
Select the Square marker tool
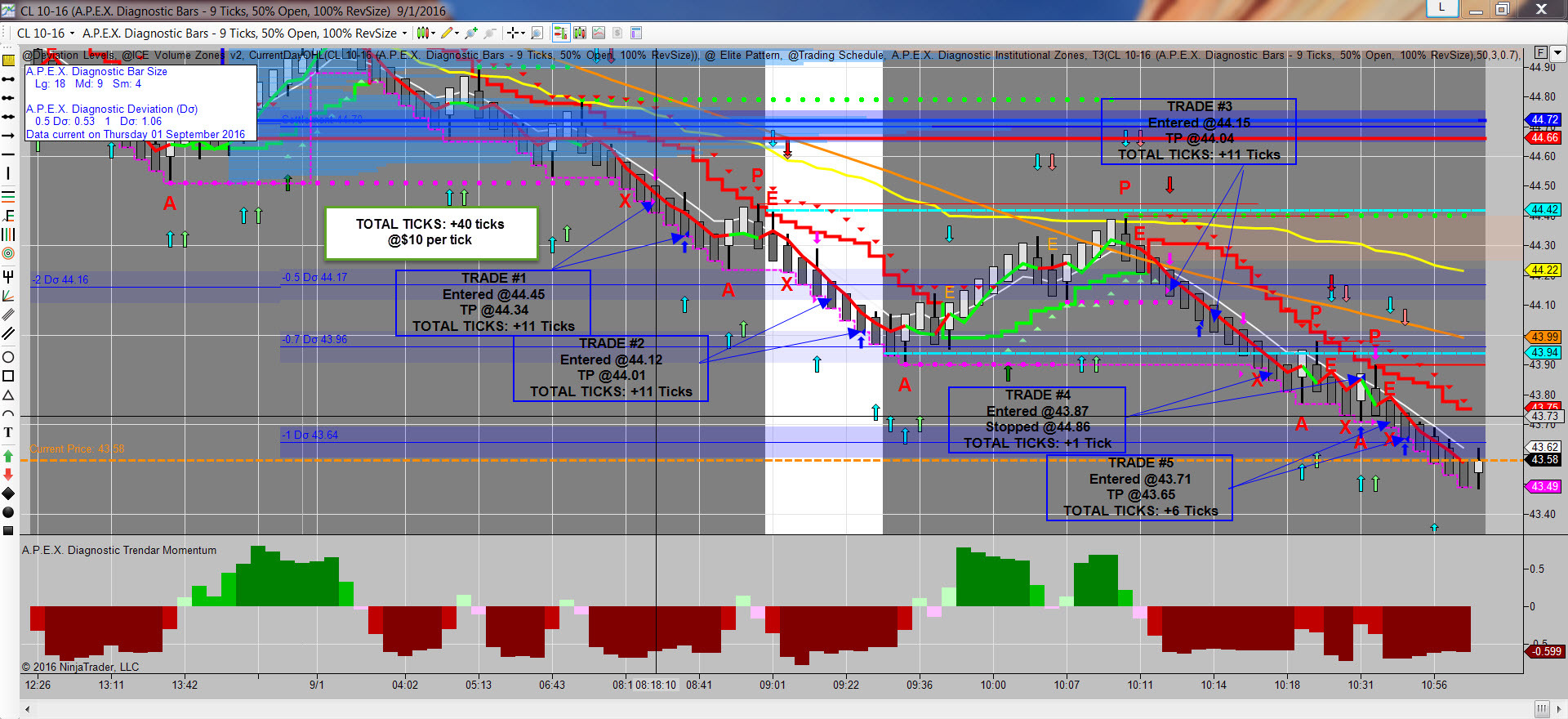8,531
